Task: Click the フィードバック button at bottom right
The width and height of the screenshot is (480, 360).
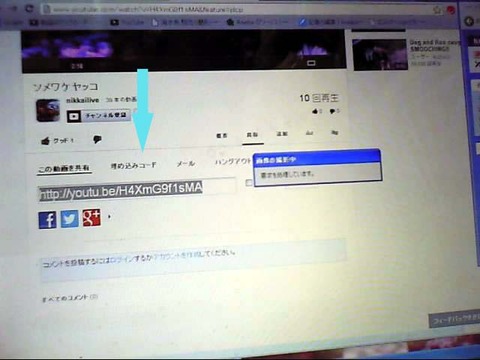Action: [454, 319]
